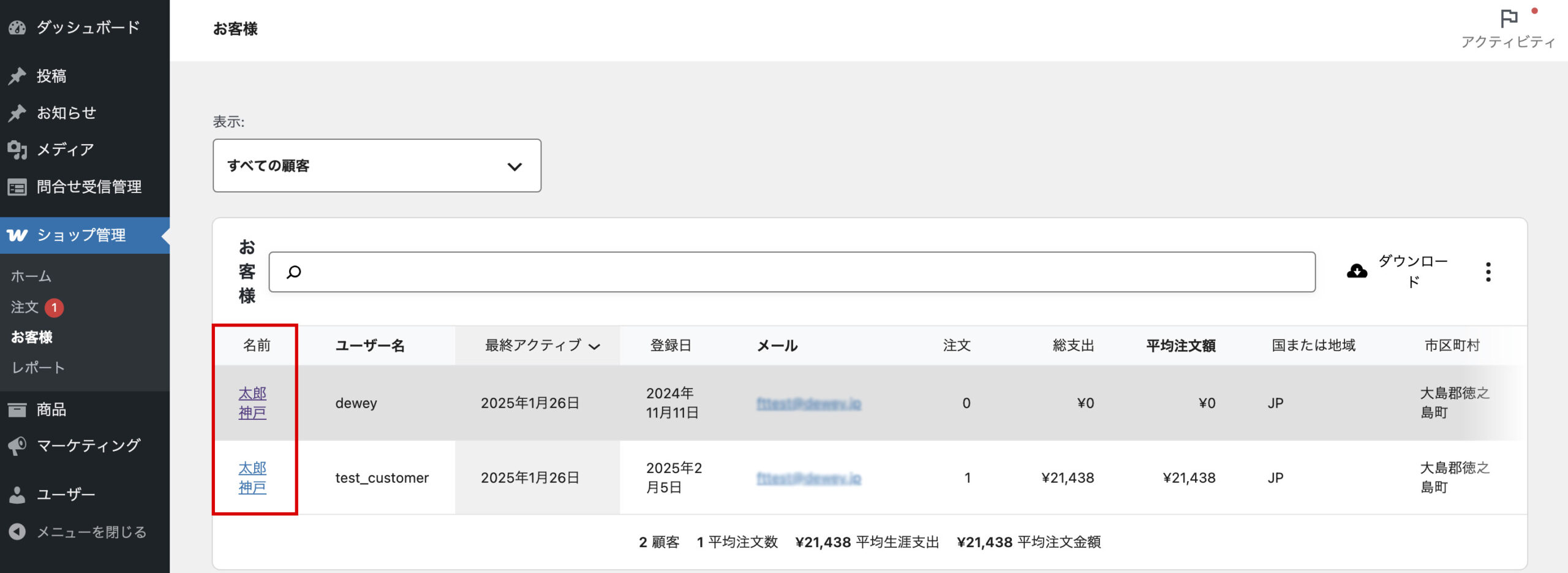Click the download cloud icon

(x=1357, y=271)
